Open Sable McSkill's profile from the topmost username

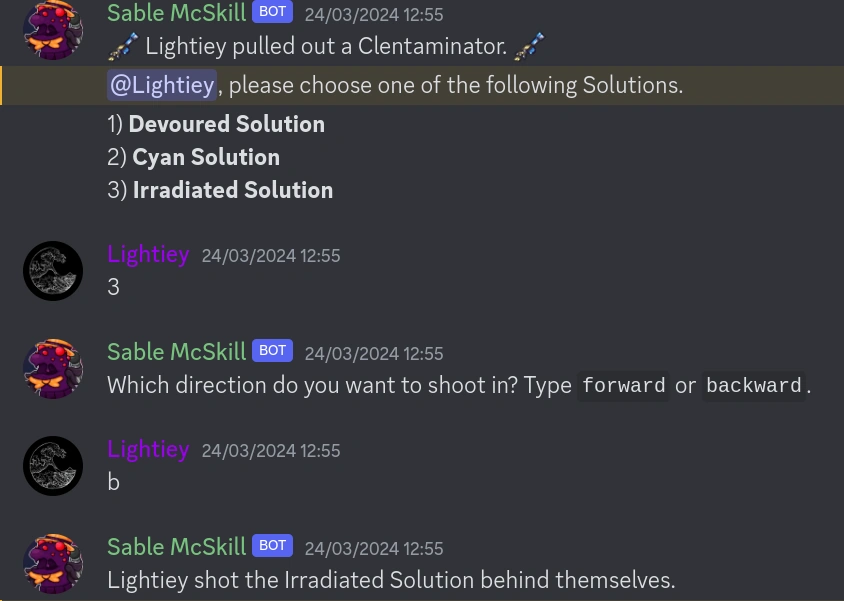click(x=176, y=13)
